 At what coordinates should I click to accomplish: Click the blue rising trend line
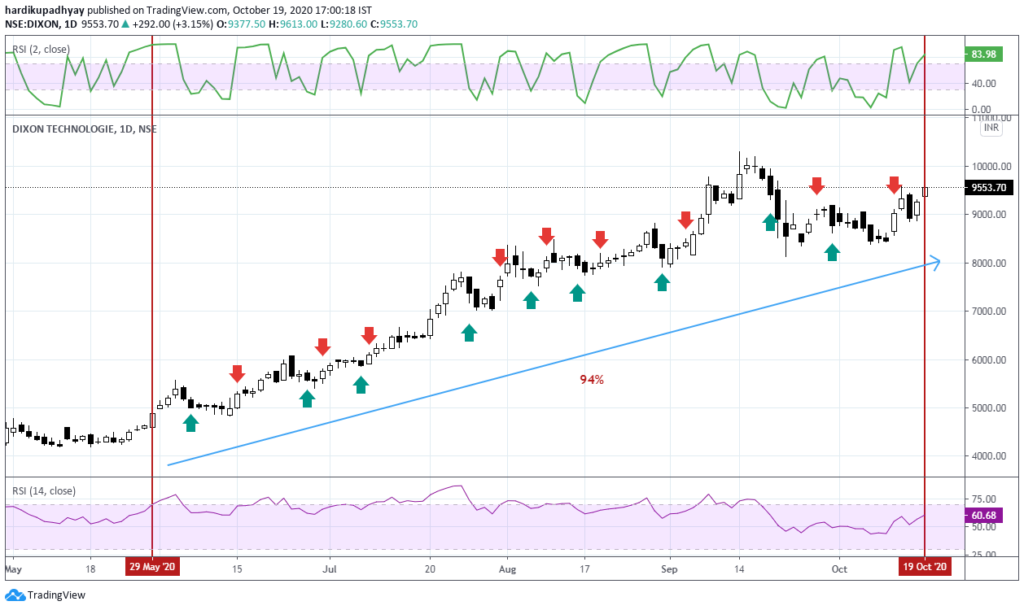click(x=554, y=364)
